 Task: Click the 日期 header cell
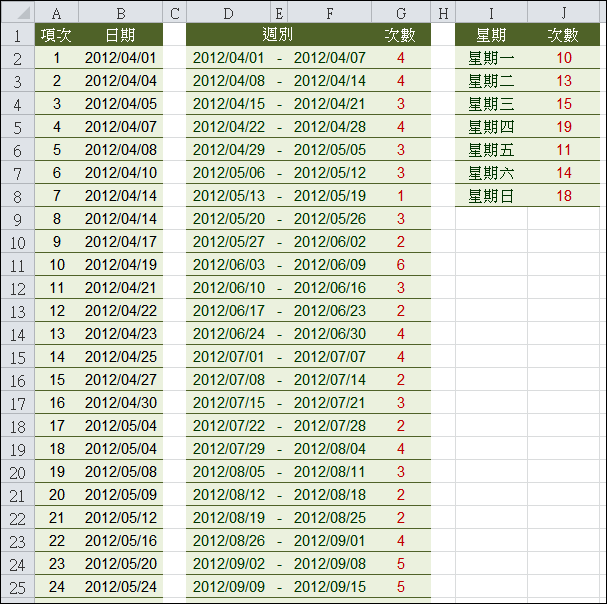[120, 35]
